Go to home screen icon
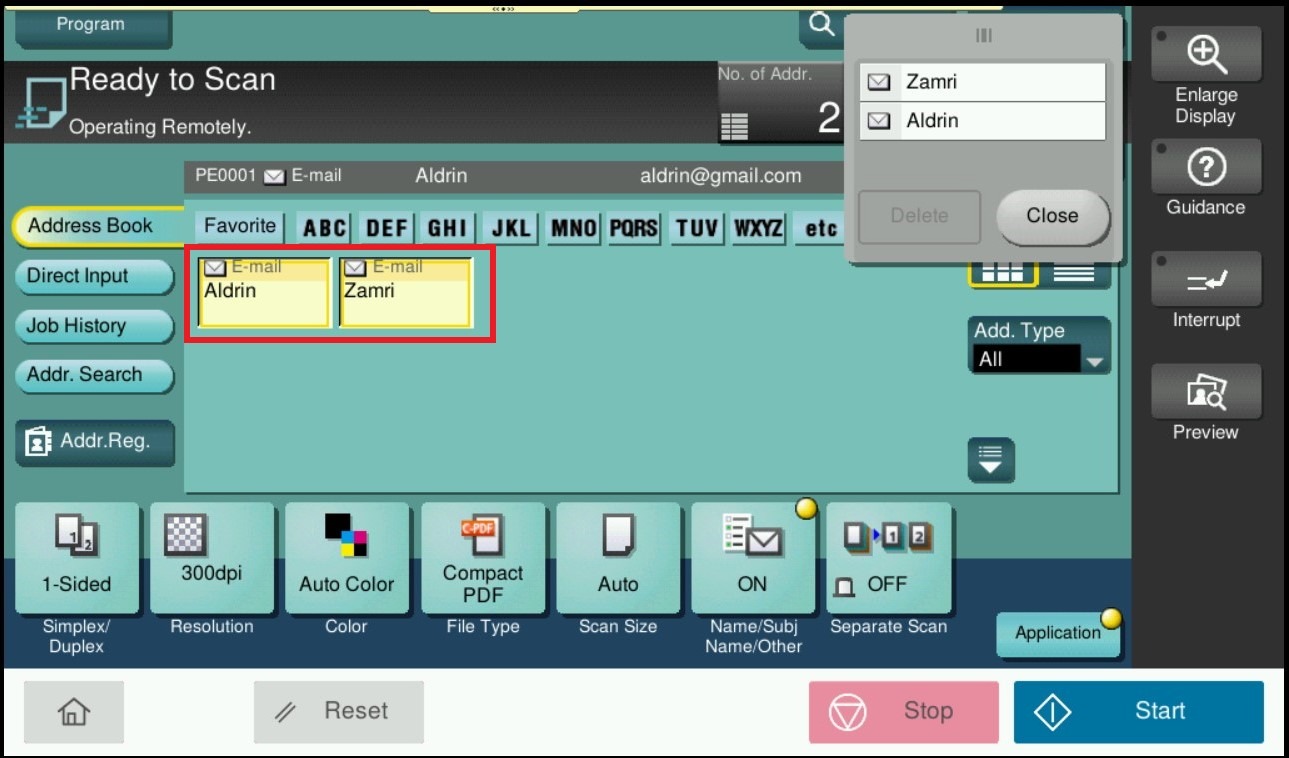The height and width of the screenshot is (758, 1289). click(74, 712)
